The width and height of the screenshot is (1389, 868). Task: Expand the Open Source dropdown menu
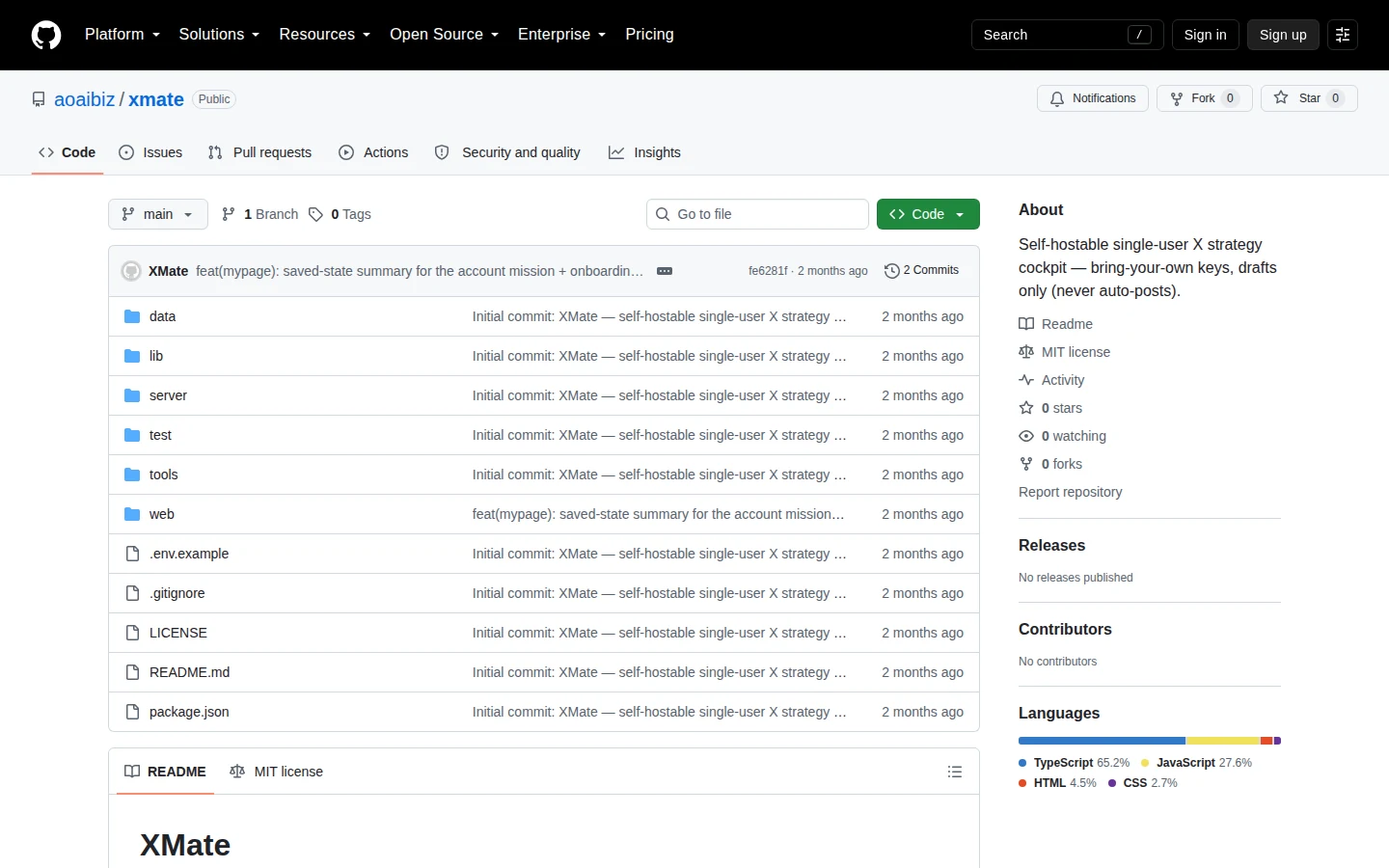click(x=445, y=35)
